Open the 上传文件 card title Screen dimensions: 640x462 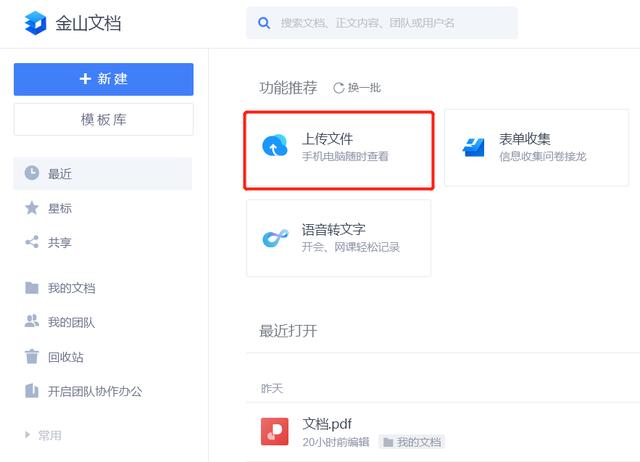click(327, 139)
